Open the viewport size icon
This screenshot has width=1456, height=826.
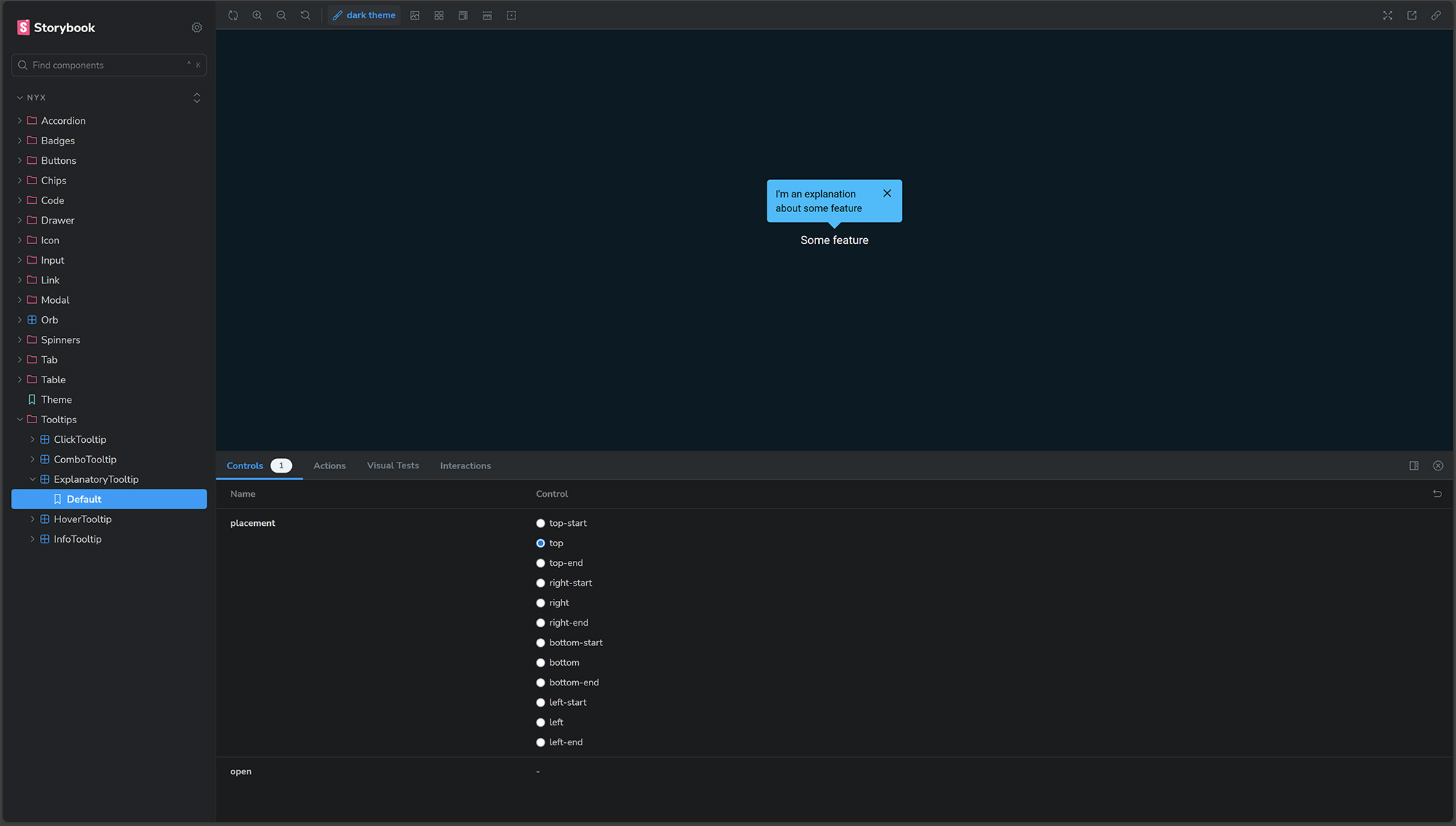pos(463,15)
